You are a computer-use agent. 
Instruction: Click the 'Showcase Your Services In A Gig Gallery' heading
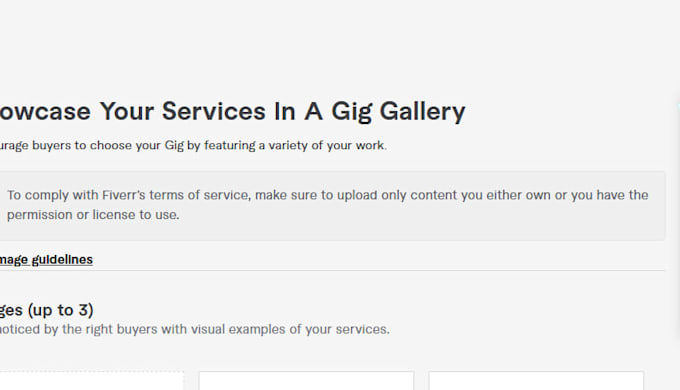pos(232,111)
